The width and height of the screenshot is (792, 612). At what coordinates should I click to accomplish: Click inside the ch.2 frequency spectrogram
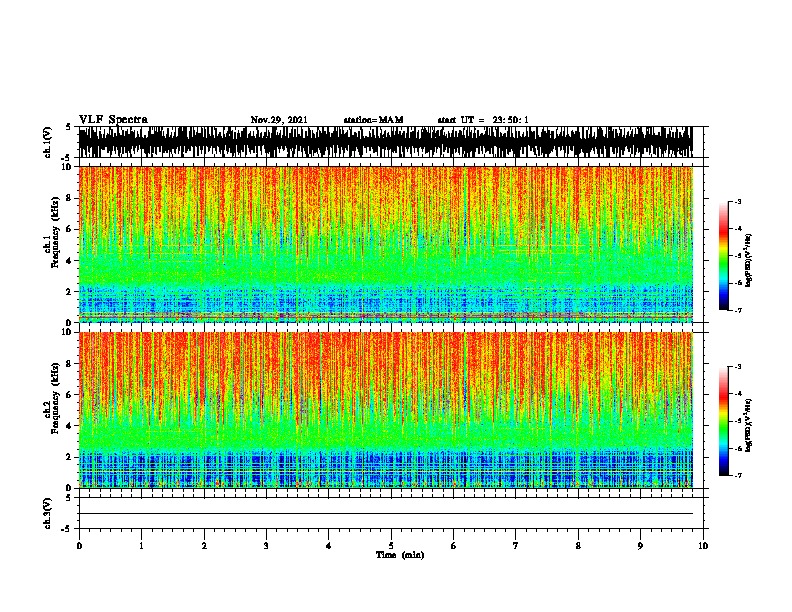pyautogui.click(x=386, y=410)
